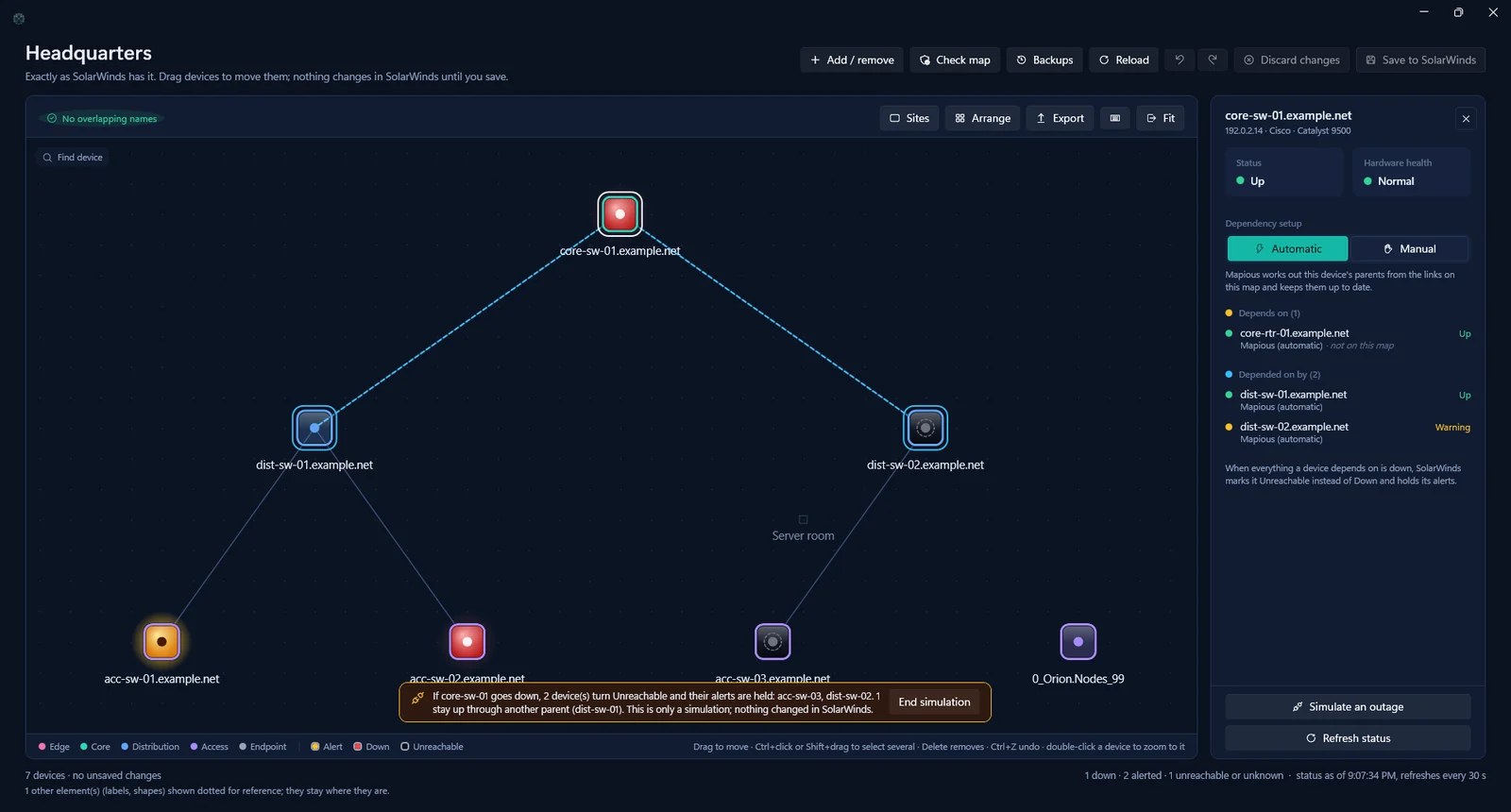The height and width of the screenshot is (812, 1511).
Task: Fit the map to the view
Action: 1161,118
